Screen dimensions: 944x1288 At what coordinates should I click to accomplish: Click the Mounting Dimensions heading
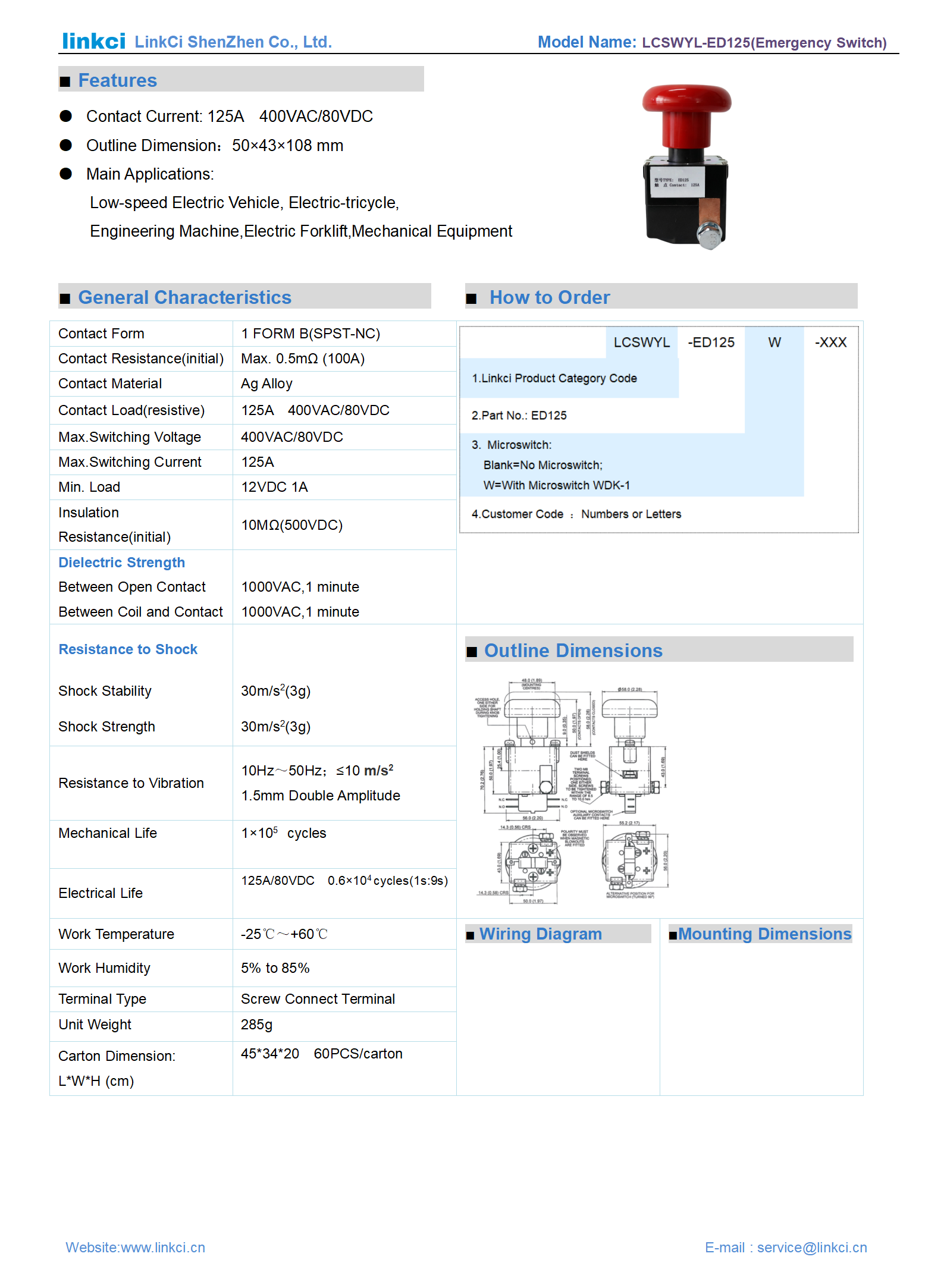tap(764, 934)
